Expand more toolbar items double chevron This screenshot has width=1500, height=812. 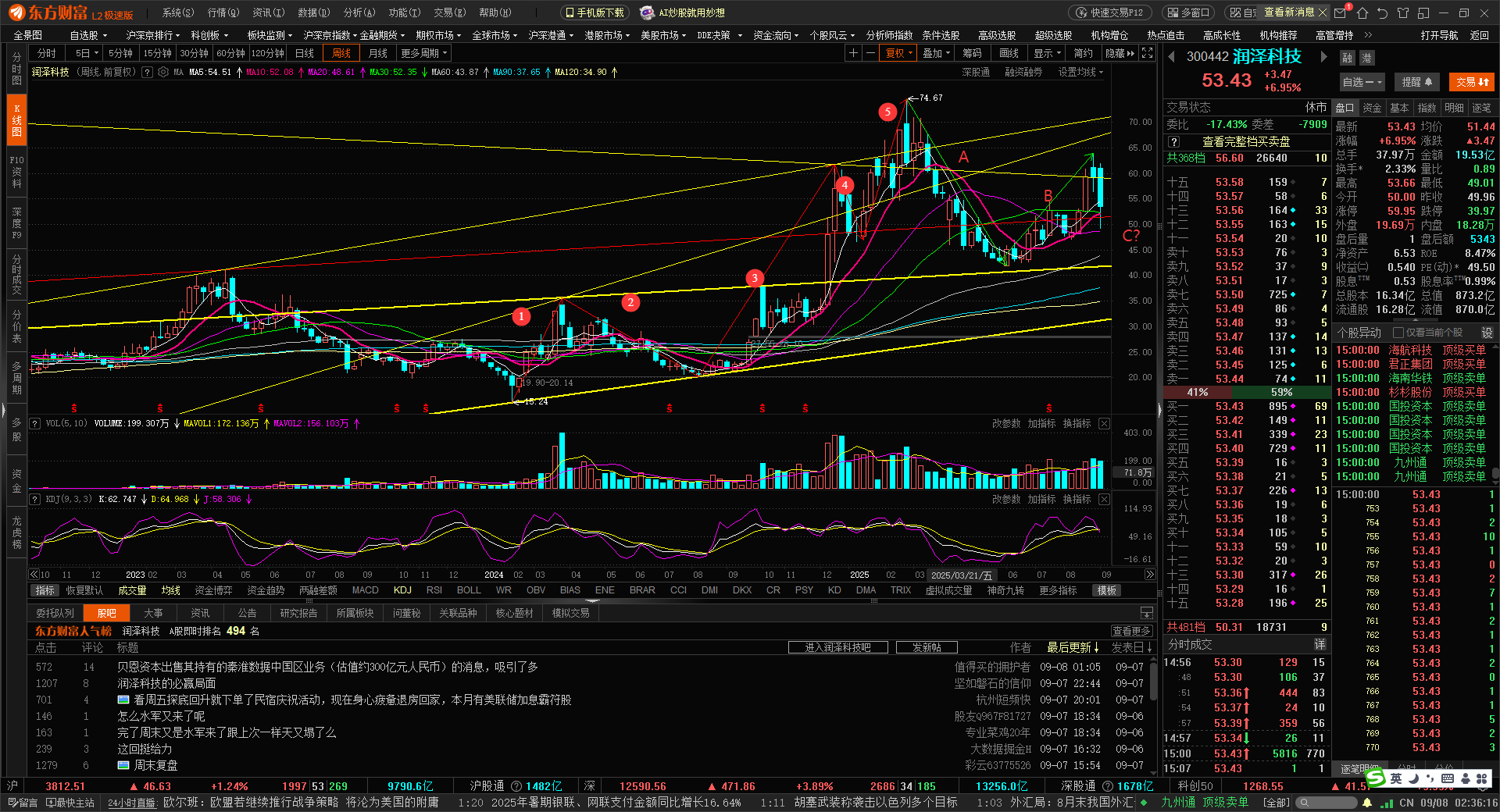(x=1368, y=35)
